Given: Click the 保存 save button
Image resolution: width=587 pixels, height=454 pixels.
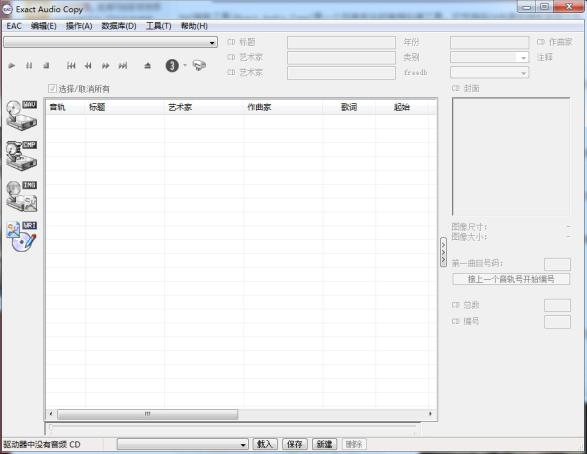Looking at the screenshot, I should click(x=295, y=444).
